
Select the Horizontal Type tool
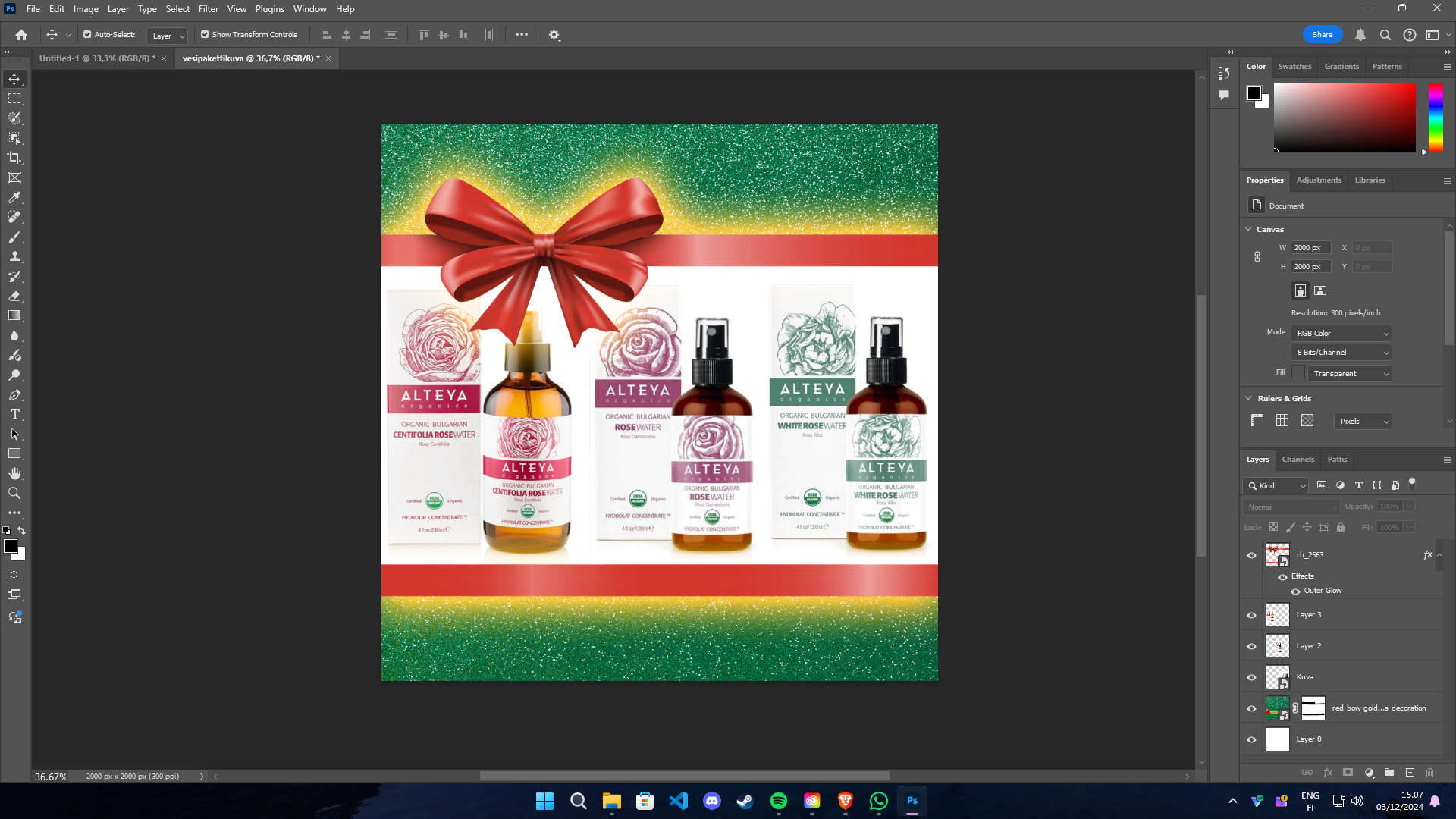[14, 414]
